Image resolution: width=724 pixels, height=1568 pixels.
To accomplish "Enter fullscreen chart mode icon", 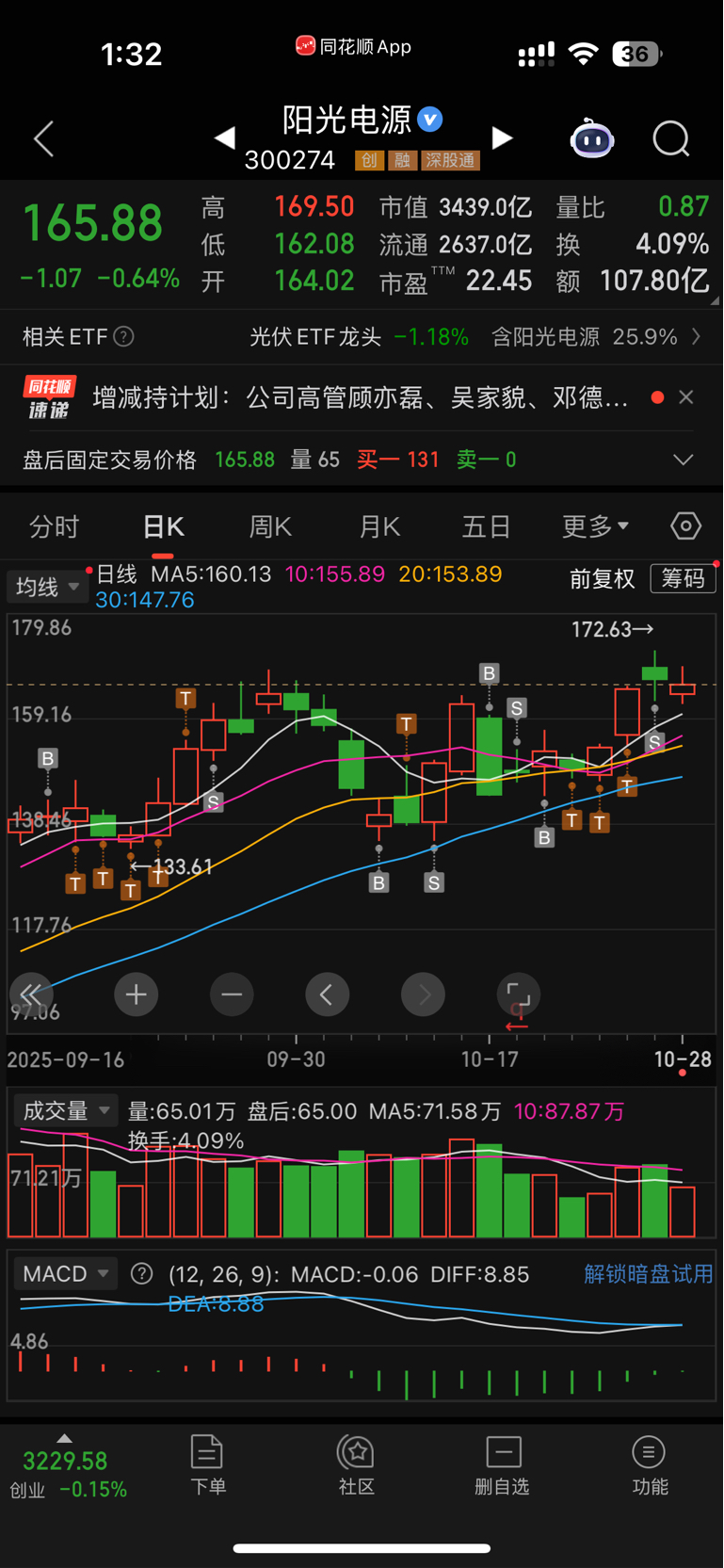I will pos(519,994).
